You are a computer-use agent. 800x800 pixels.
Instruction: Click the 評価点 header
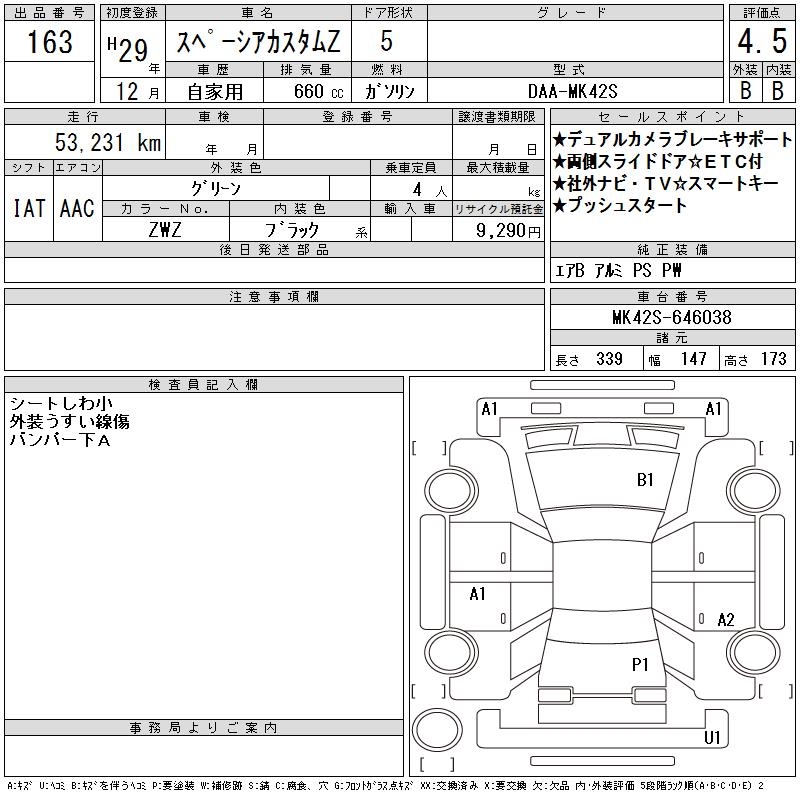tap(762, 13)
